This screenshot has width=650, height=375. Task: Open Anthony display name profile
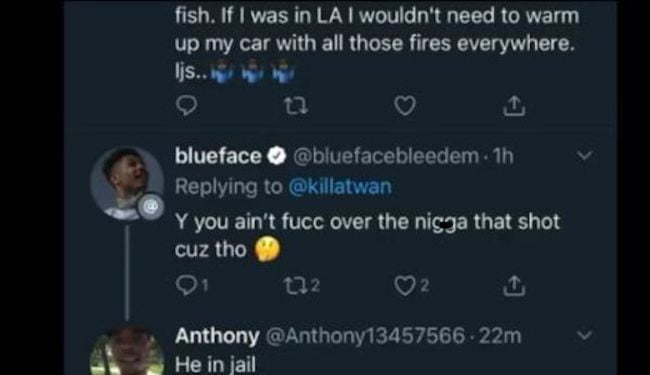(x=217, y=336)
